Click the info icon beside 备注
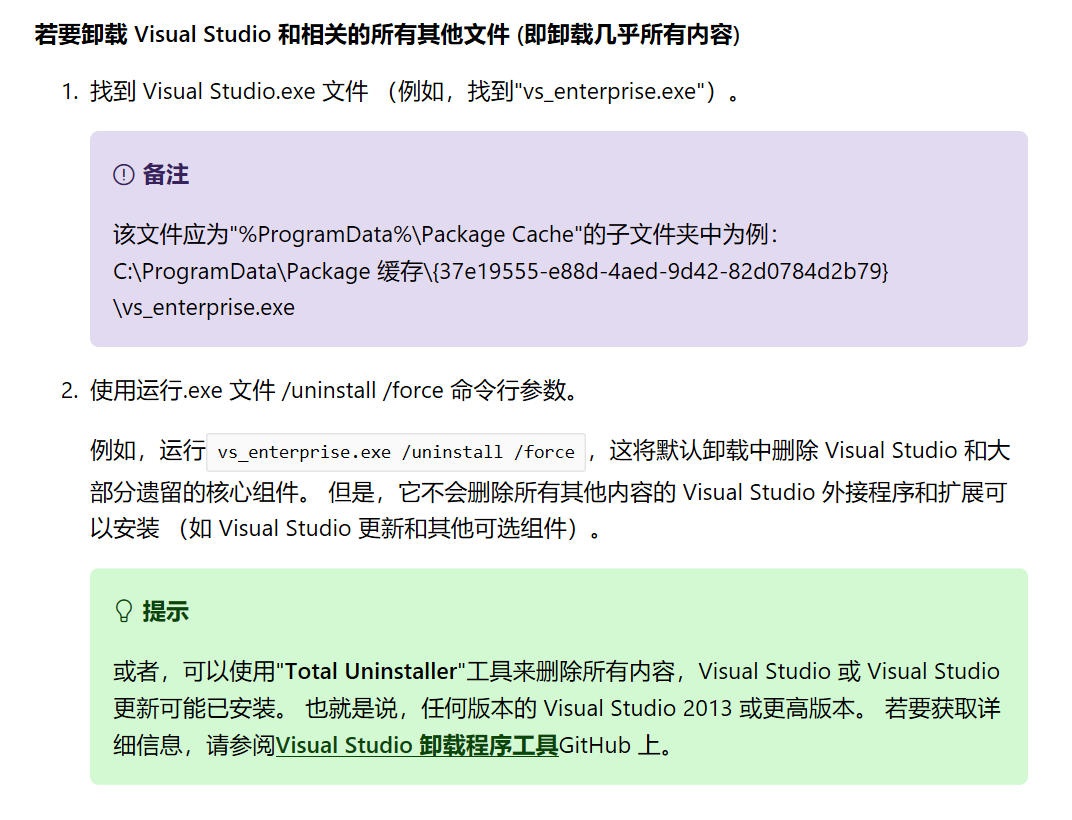 [x=124, y=175]
